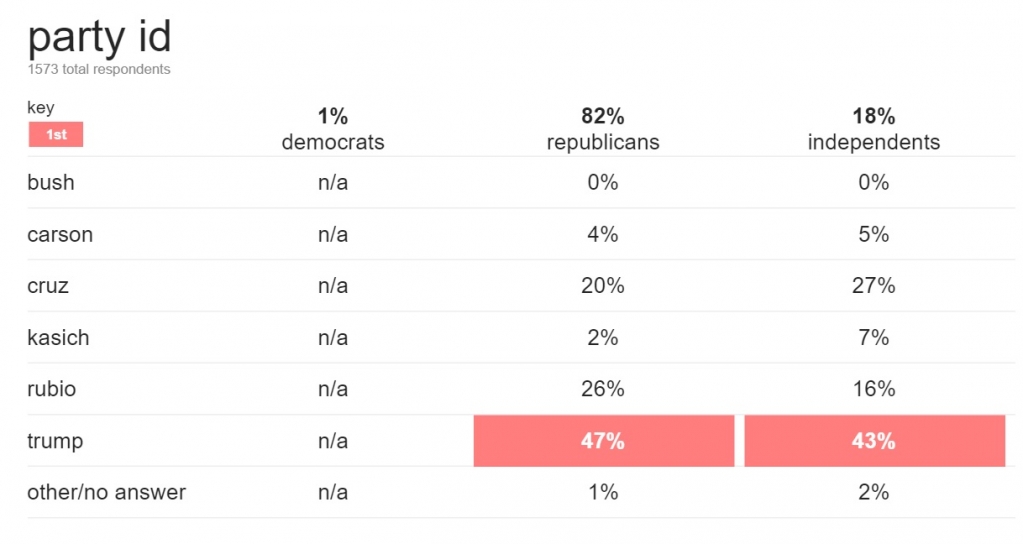Viewport: 1023px width, 544px height.
Task: Select the republicans column header
Action: point(603,130)
